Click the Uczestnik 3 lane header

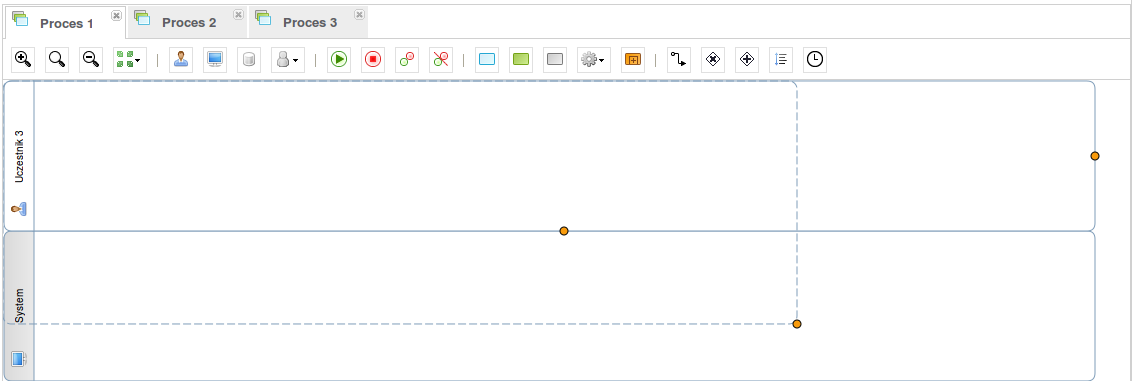click(x=19, y=156)
